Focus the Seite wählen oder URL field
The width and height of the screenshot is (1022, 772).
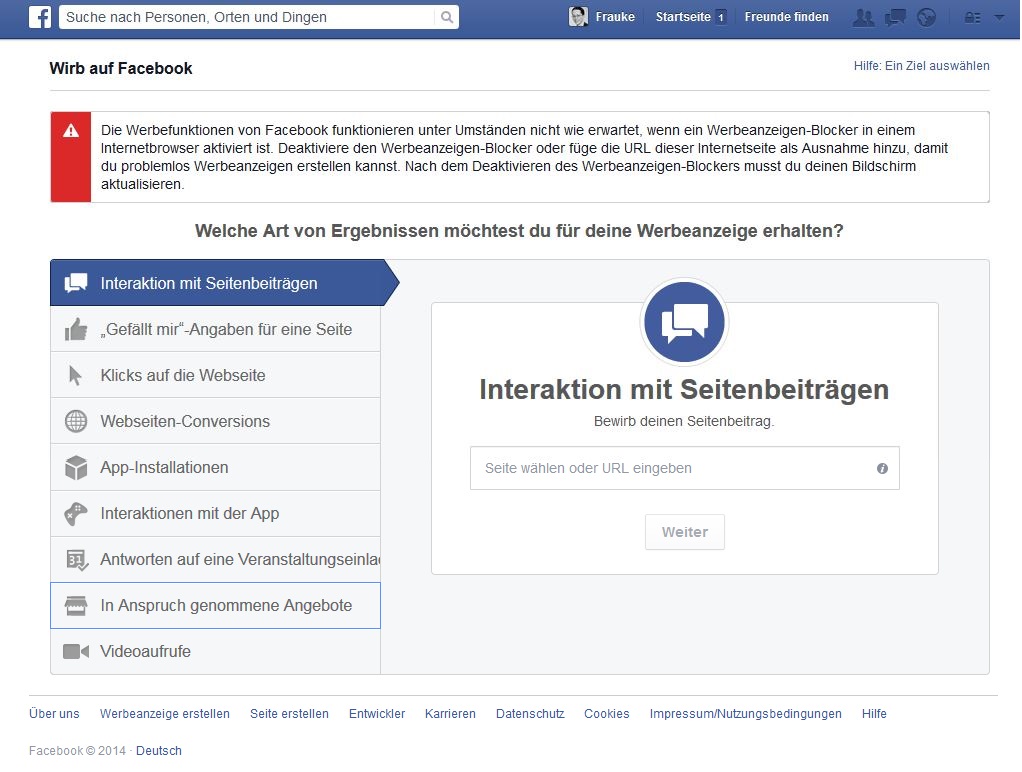pyautogui.click(x=684, y=468)
